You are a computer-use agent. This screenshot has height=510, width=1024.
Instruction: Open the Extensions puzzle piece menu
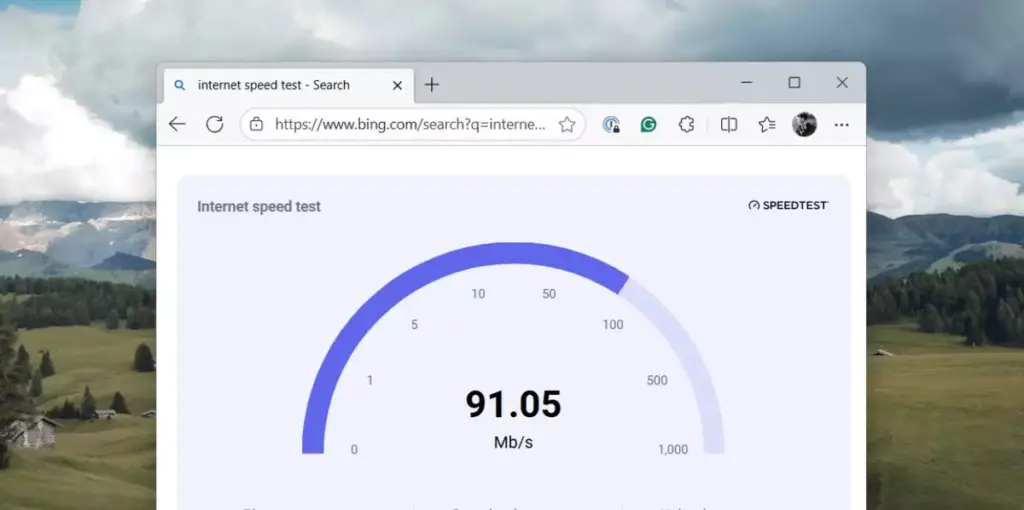(686, 124)
